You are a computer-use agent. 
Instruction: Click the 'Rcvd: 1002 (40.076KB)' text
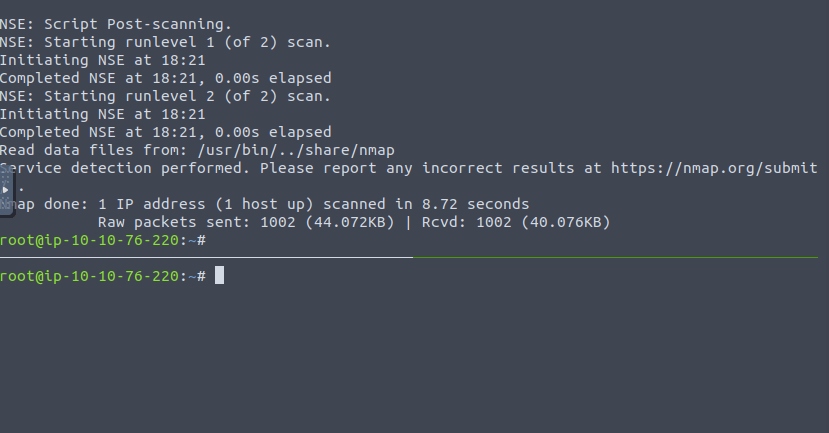(x=516, y=223)
